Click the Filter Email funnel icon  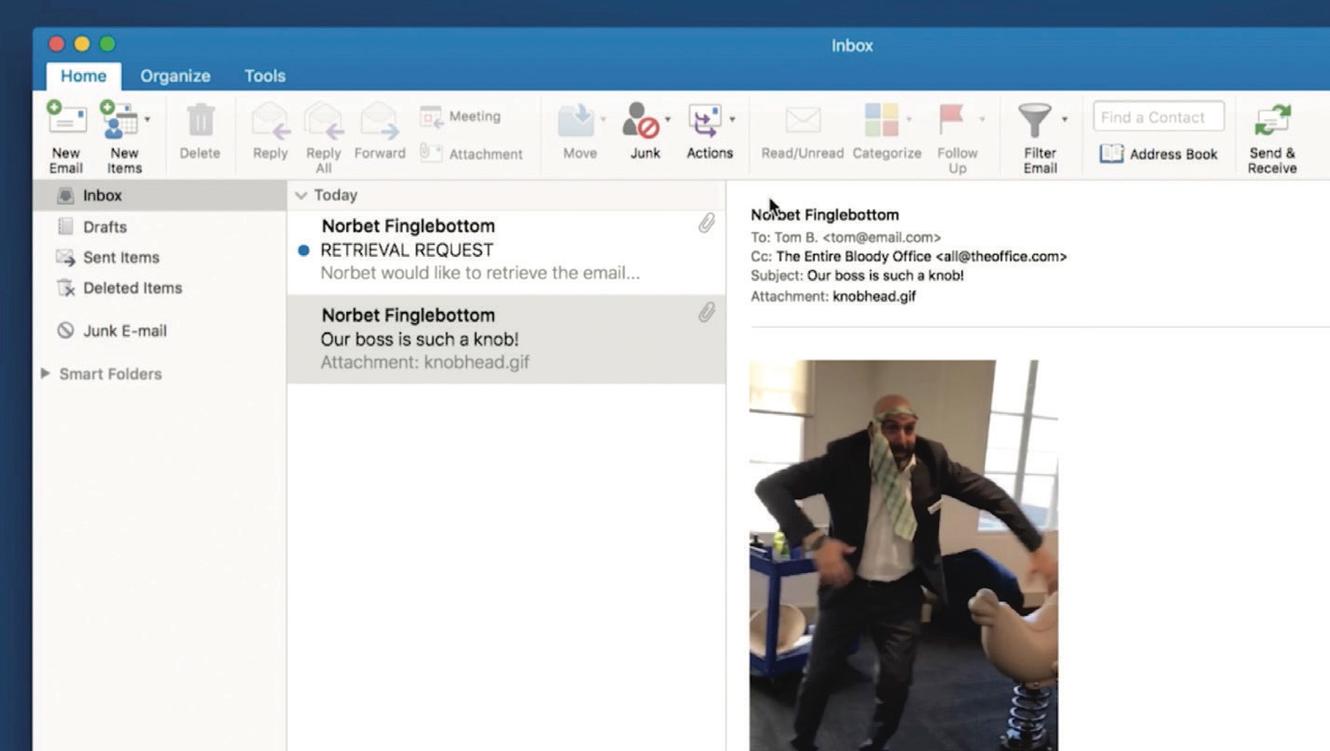[1035, 121]
